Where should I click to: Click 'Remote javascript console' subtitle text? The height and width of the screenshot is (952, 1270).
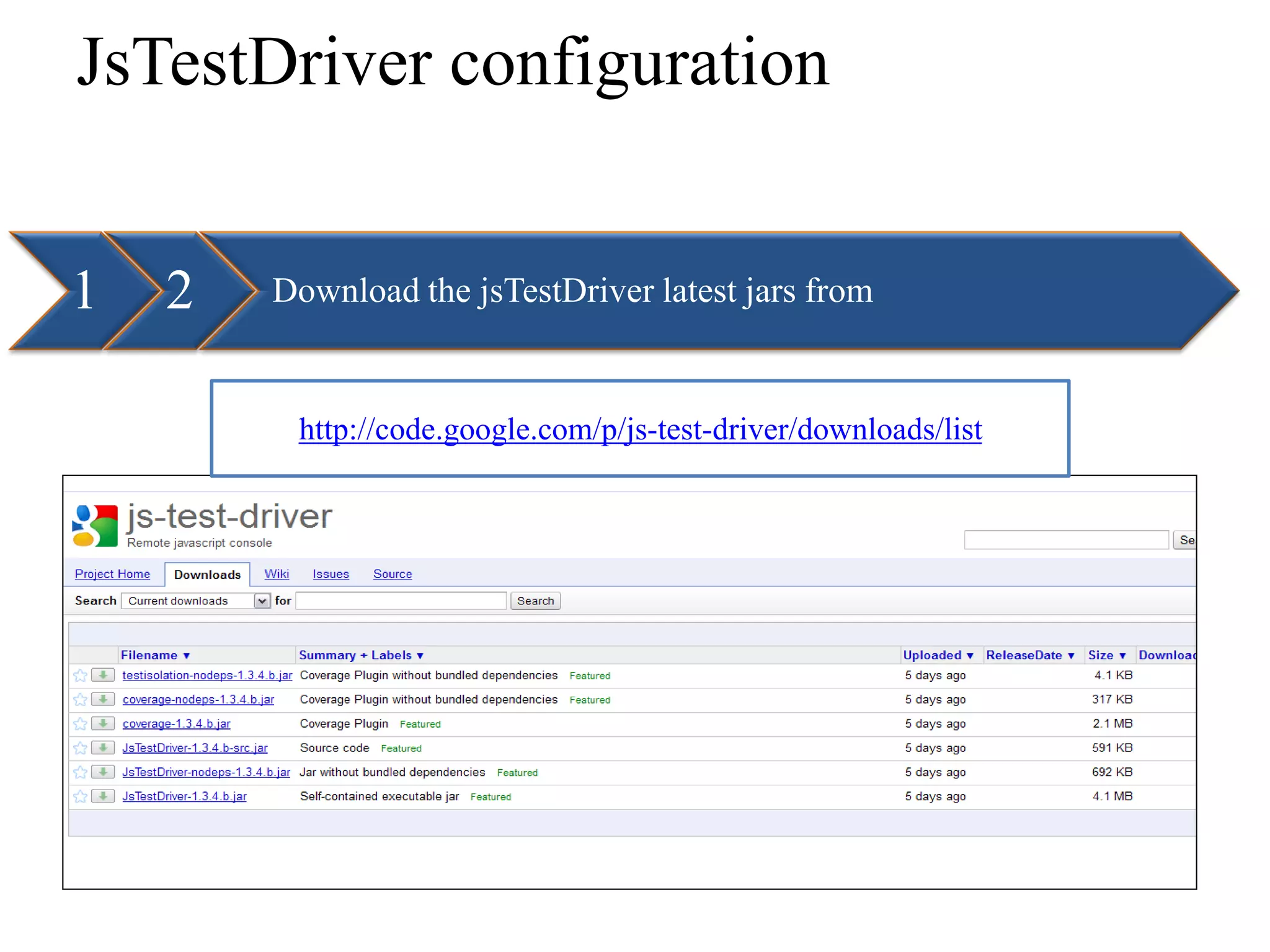pos(200,543)
